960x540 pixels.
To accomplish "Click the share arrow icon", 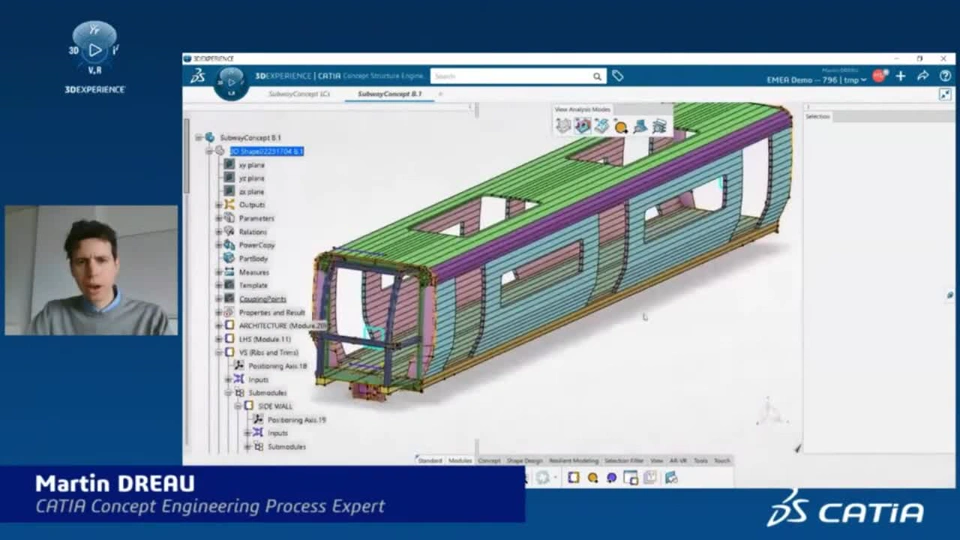I will coord(923,76).
